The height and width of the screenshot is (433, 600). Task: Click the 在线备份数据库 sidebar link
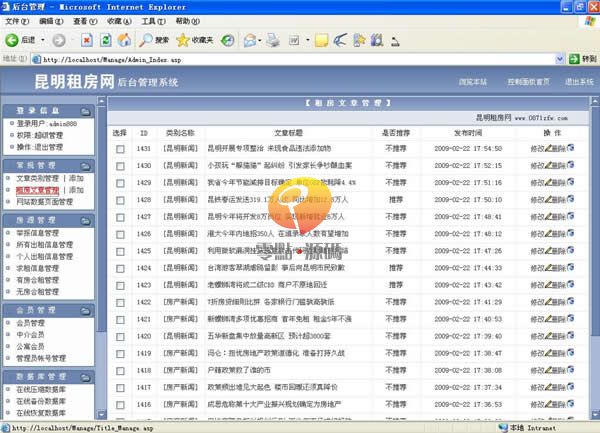[x=41, y=401]
